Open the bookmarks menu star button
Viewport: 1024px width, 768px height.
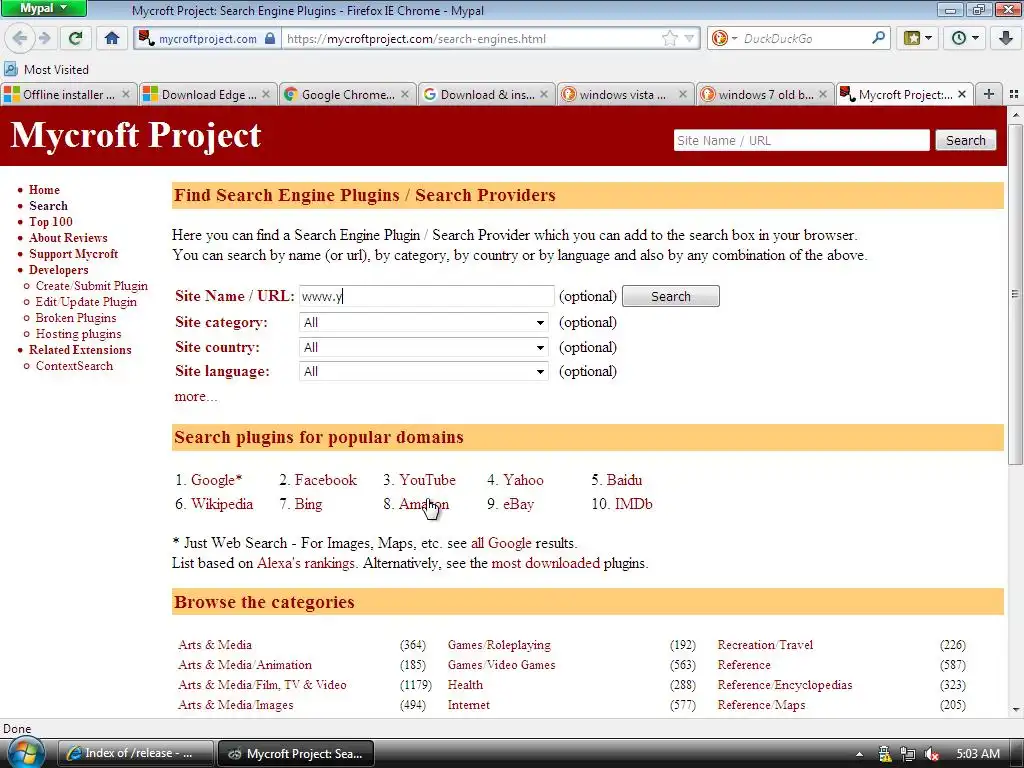[x=918, y=38]
